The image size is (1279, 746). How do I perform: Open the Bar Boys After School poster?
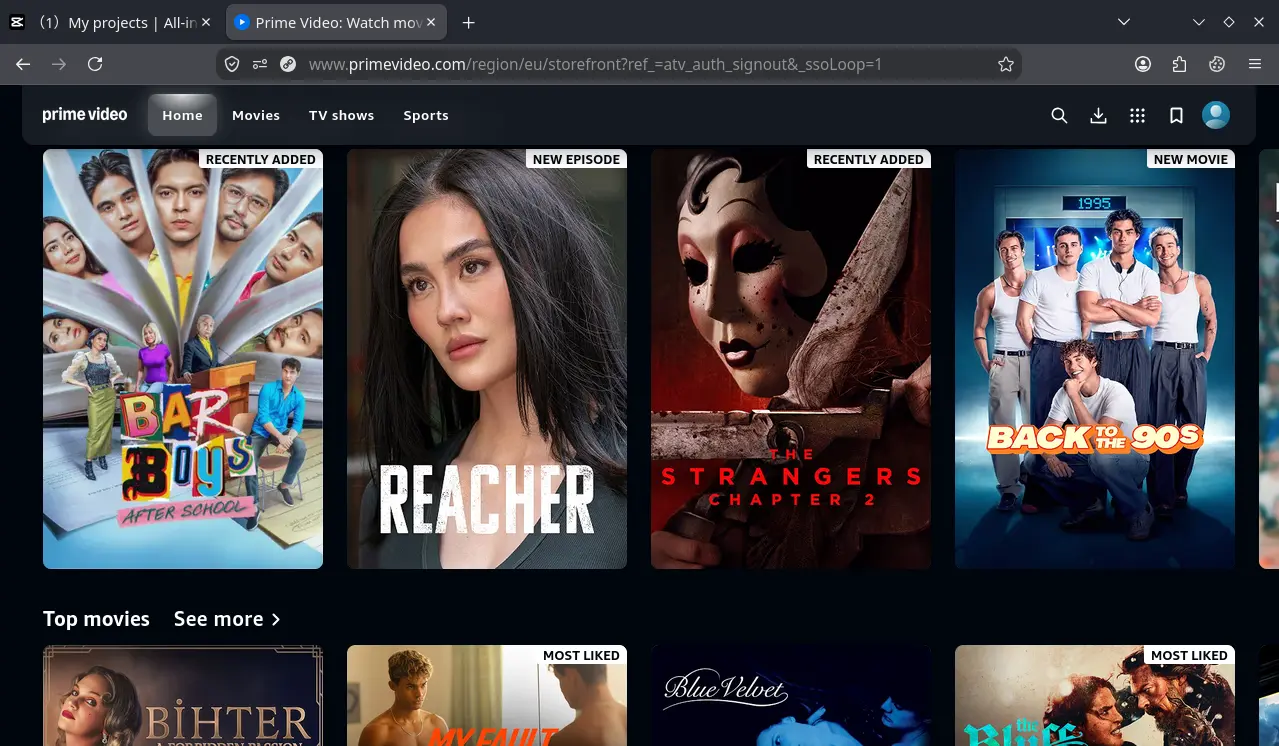click(x=183, y=359)
